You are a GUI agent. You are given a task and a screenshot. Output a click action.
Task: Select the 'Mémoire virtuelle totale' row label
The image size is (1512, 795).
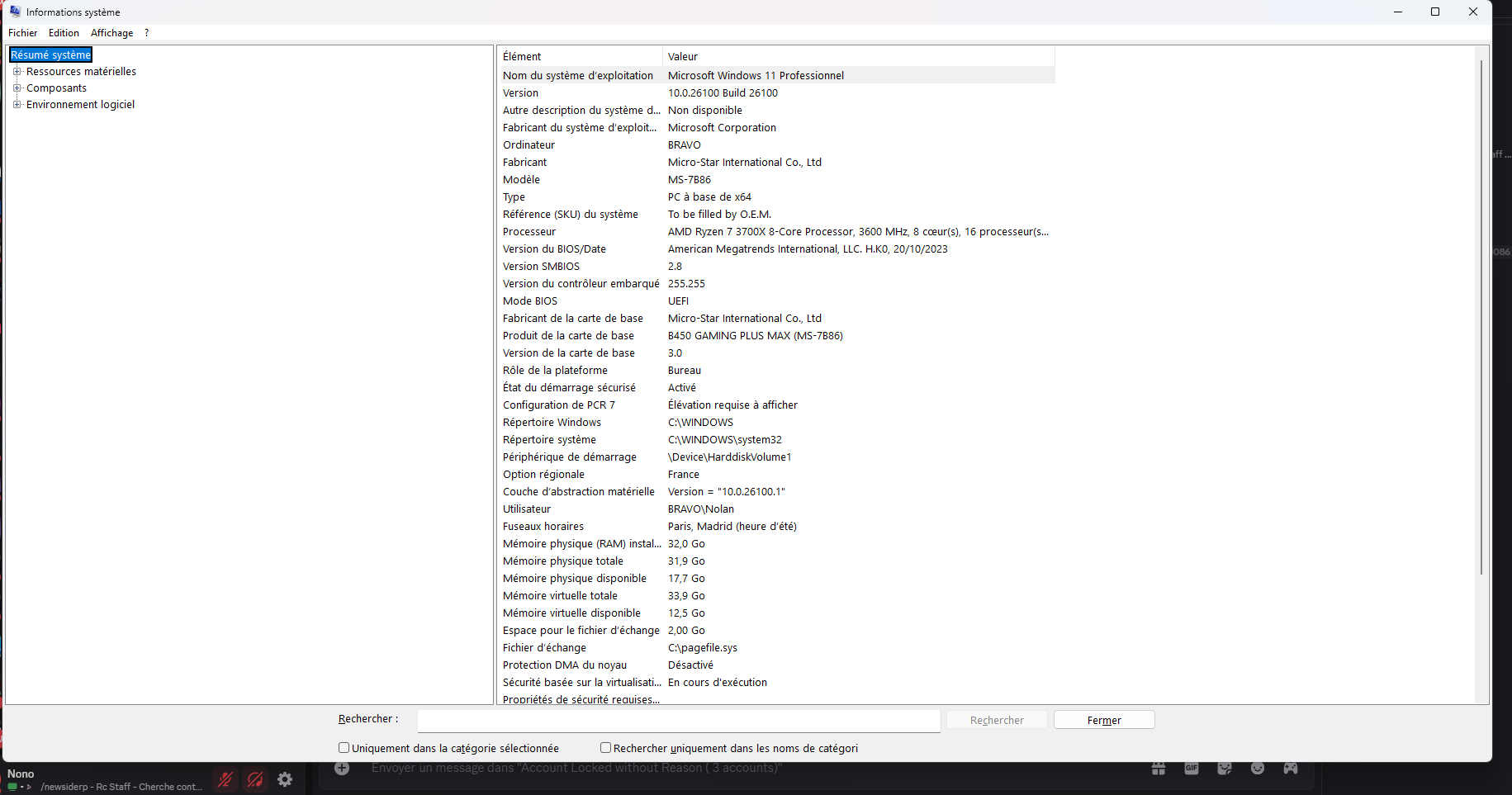tap(560, 595)
